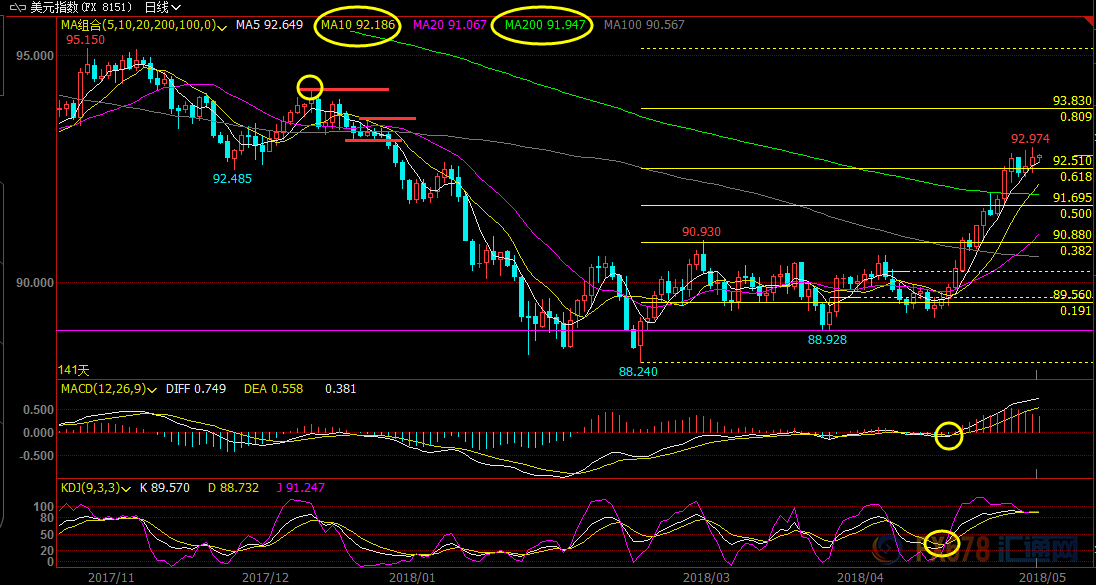
Task: Click the 0.191 retracement ratio label
Action: tap(1076, 310)
